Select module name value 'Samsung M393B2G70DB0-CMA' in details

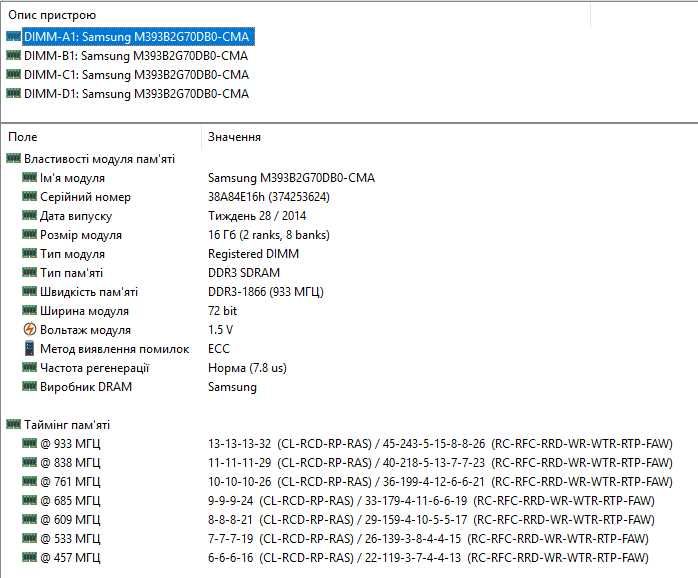tap(291, 178)
